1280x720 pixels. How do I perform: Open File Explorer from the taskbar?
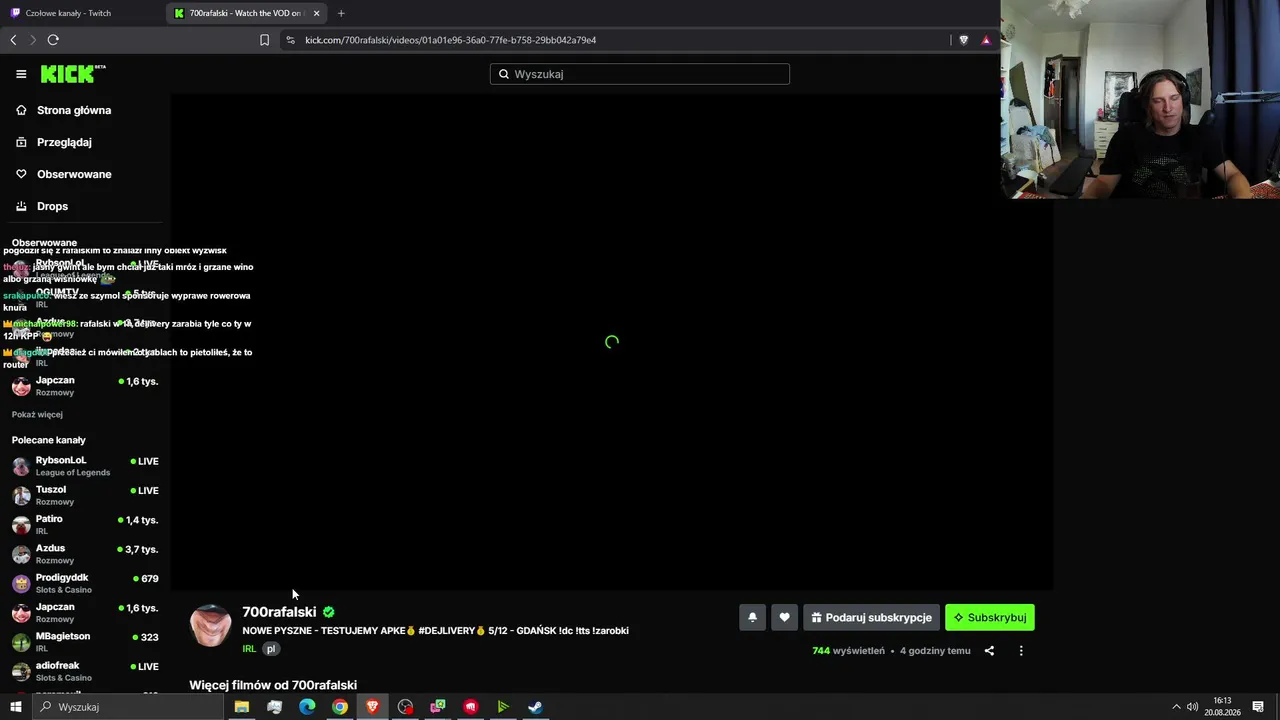242,707
